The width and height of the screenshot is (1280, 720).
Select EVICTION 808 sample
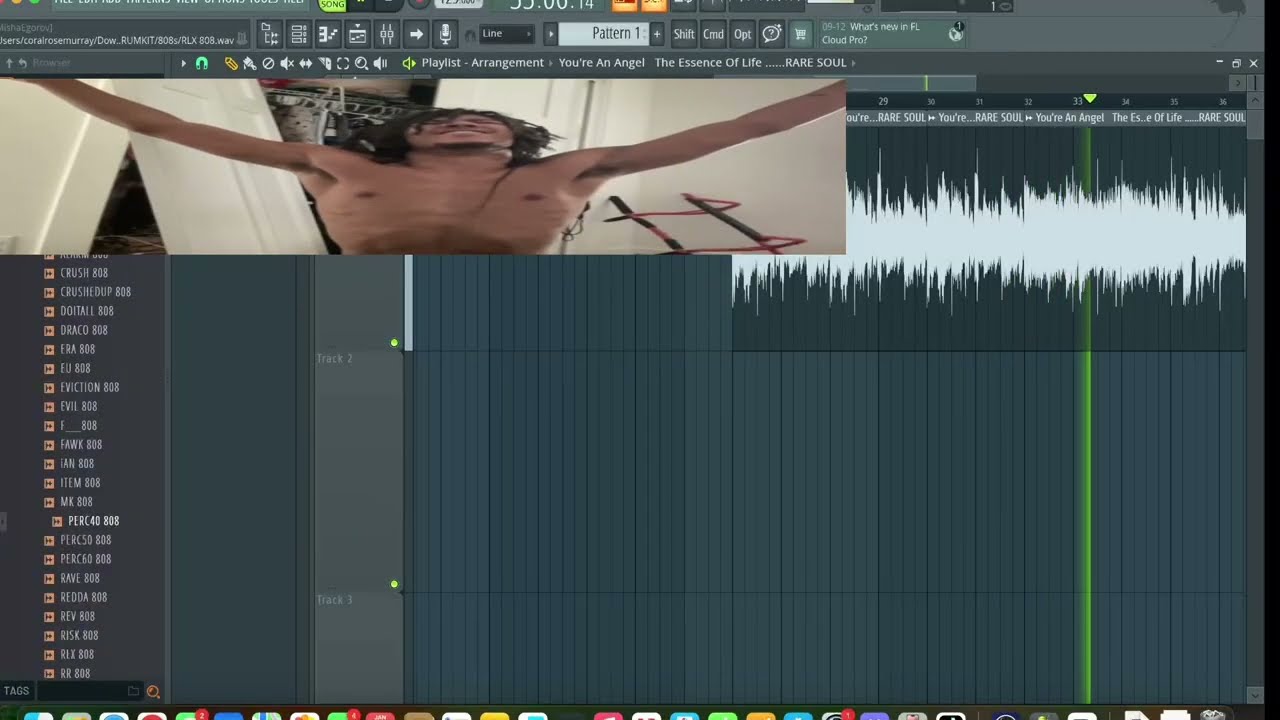tap(89, 387)
